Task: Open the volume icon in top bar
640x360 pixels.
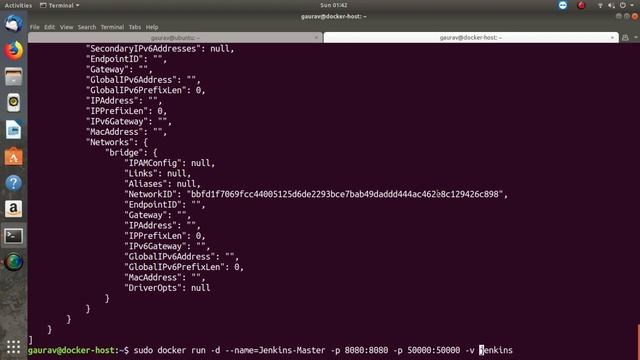Action: (x=611, y=5)
